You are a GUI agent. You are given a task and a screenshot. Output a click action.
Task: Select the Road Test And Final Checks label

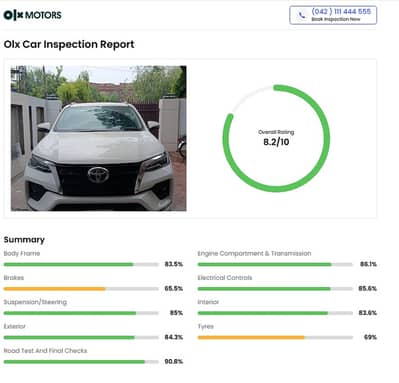coord(45,351)
